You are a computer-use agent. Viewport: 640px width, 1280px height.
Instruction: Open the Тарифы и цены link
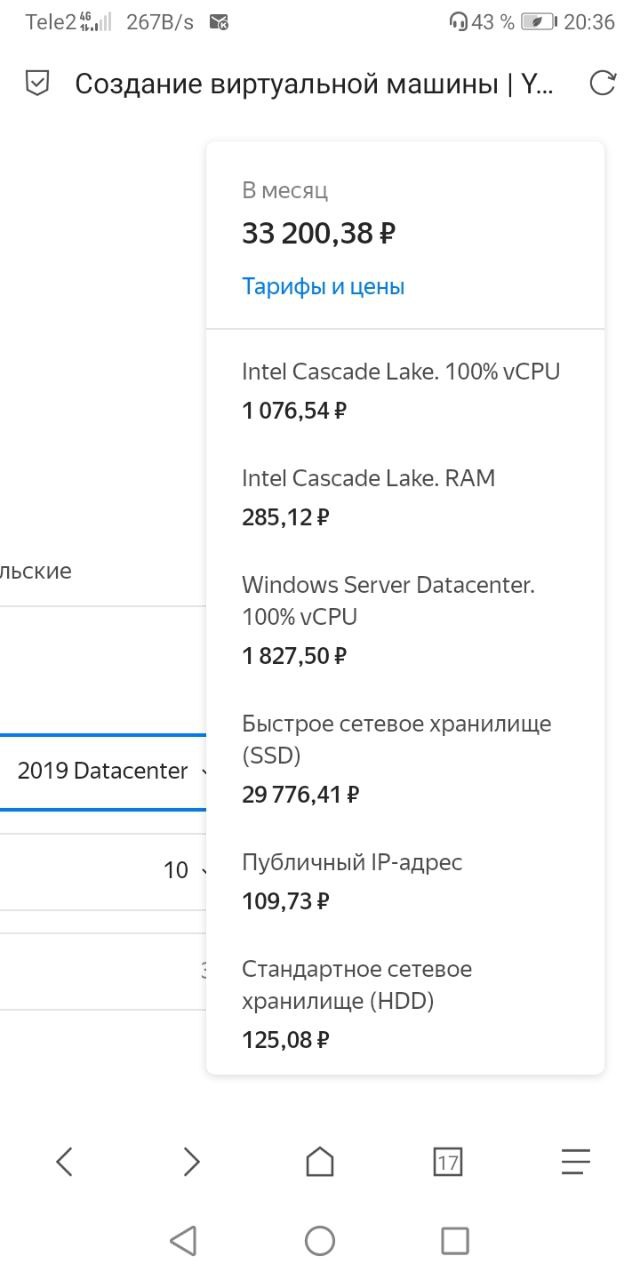[323, 287]
